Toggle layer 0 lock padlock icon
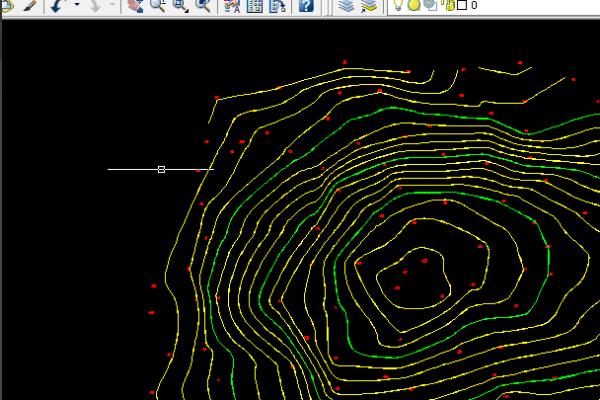Screen dimensions: 600x400 tap(449, 5)
